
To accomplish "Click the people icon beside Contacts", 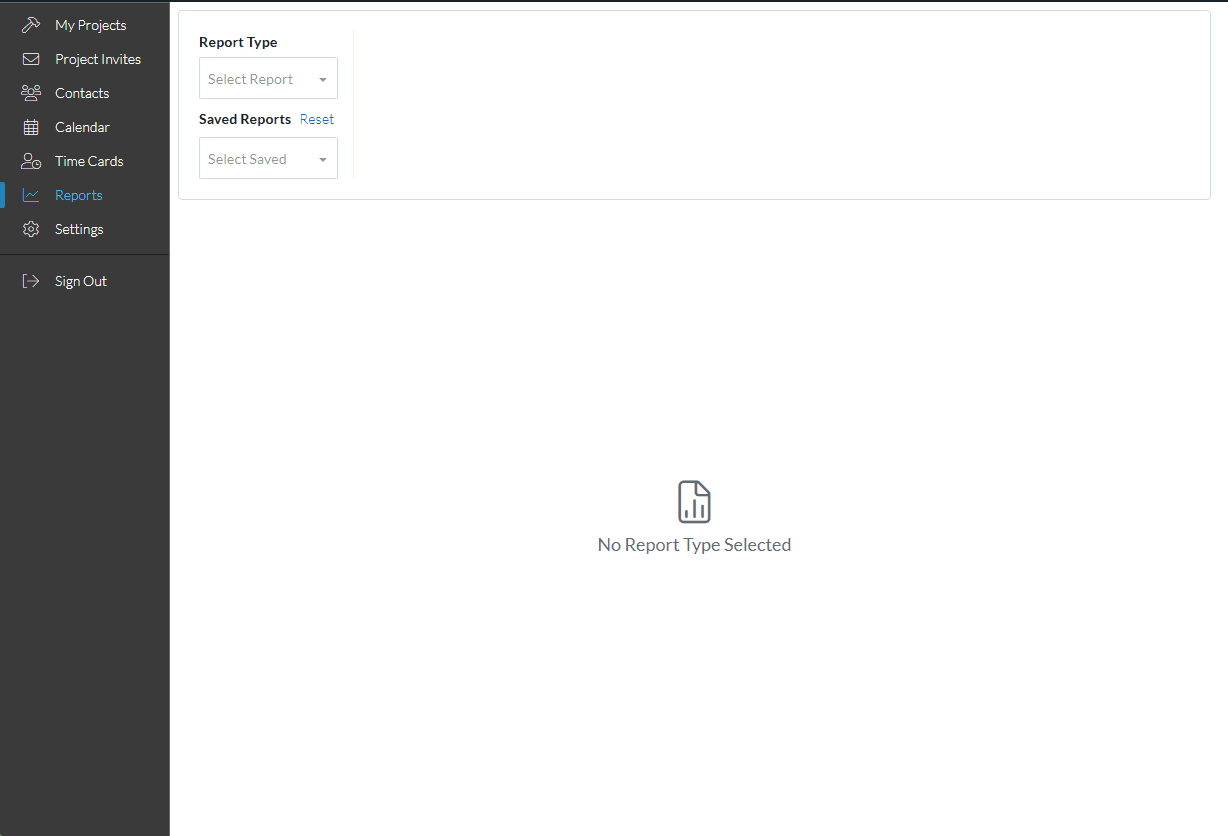I will [x=31, y=93].
